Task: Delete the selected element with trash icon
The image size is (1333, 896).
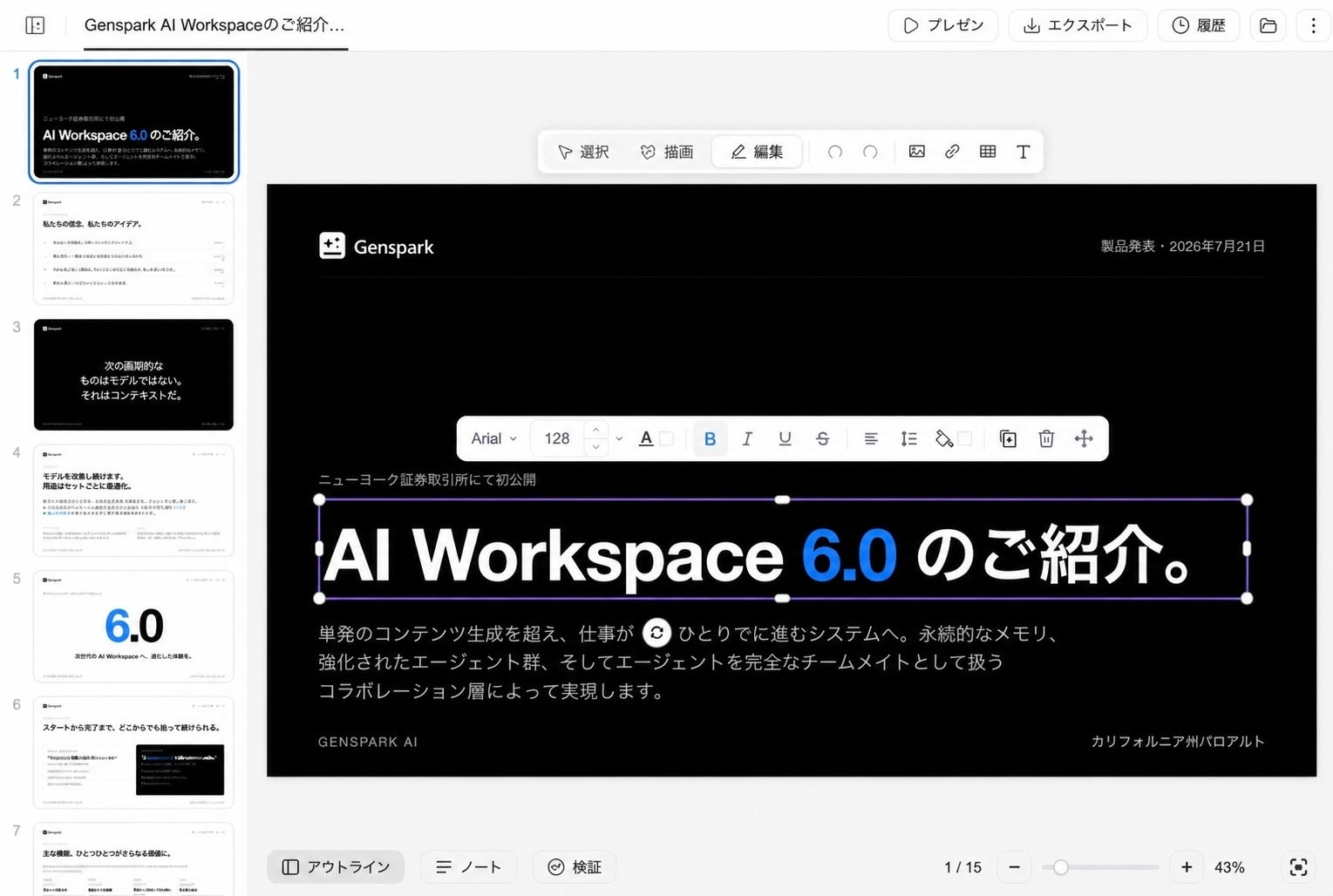Action: tap(1046, 438)
